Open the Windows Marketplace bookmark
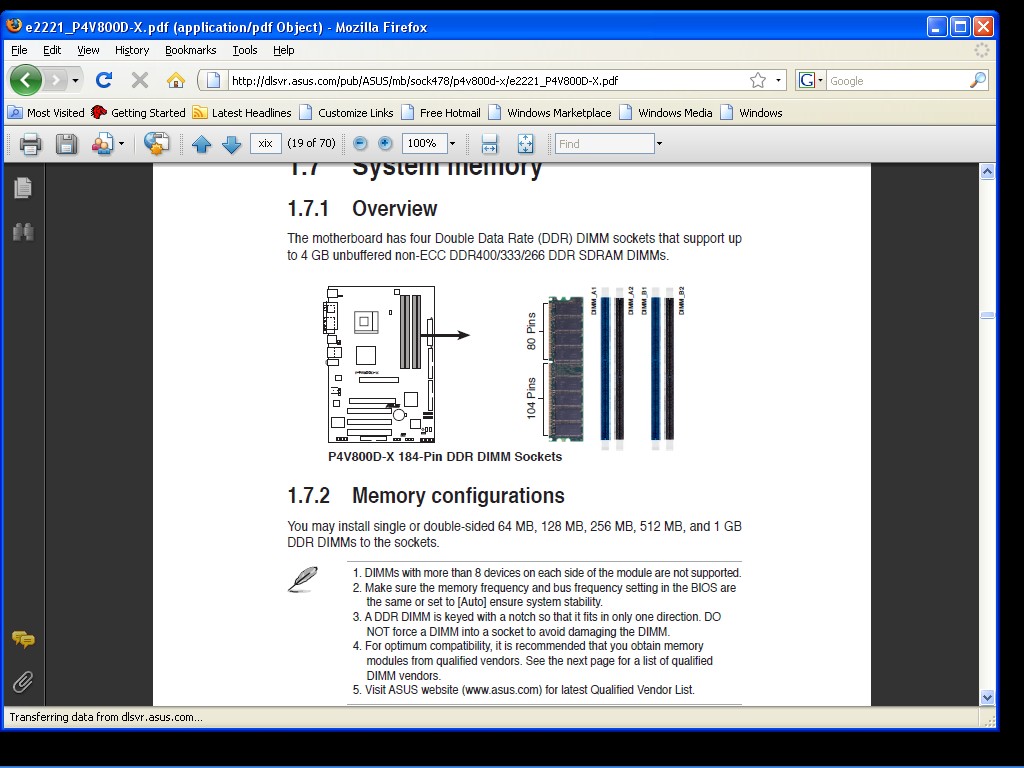The height and width of the screenshot is (768, 1024). click(550, 113)
